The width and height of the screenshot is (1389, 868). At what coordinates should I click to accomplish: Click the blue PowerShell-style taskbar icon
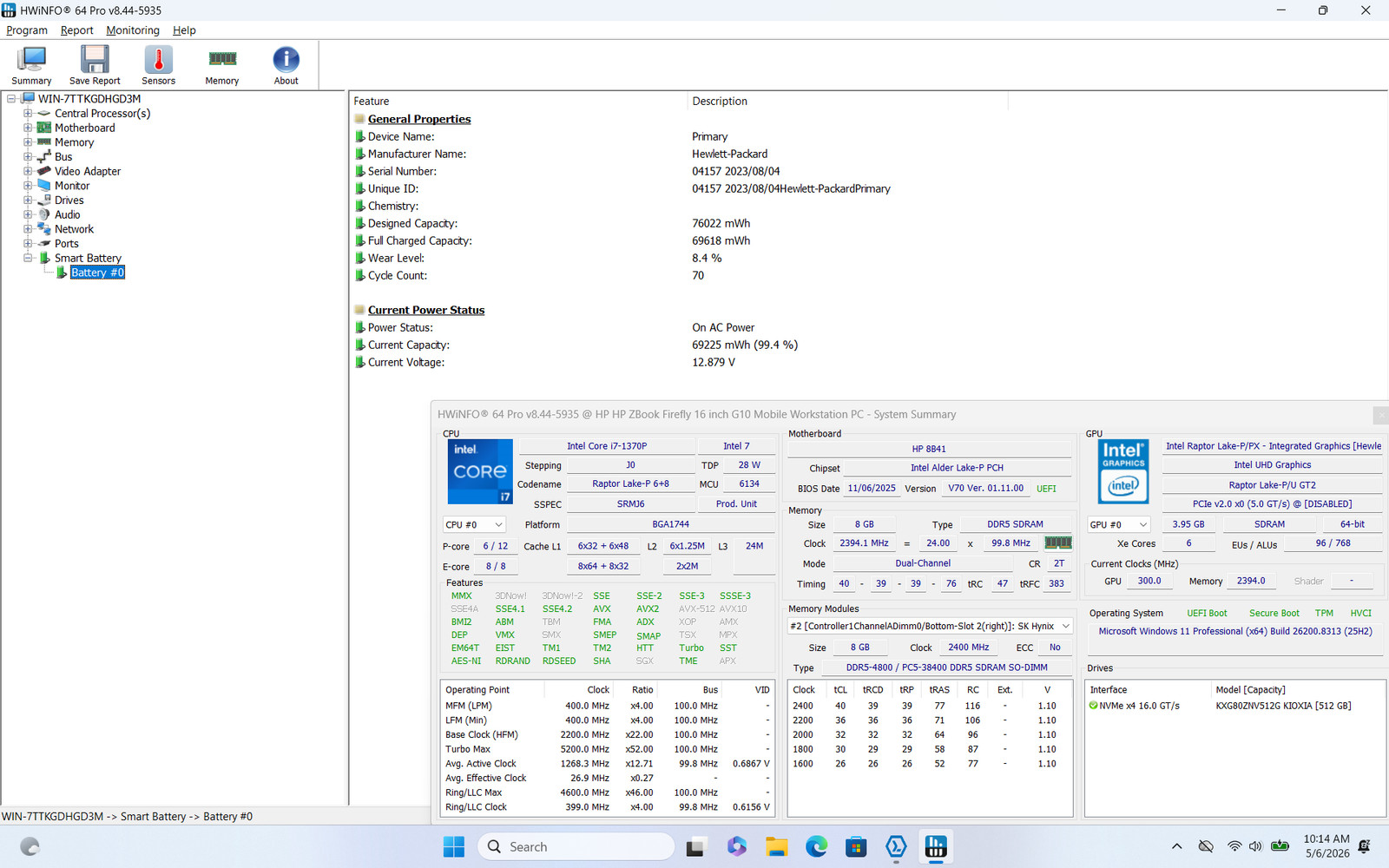(x=896, y=846)
